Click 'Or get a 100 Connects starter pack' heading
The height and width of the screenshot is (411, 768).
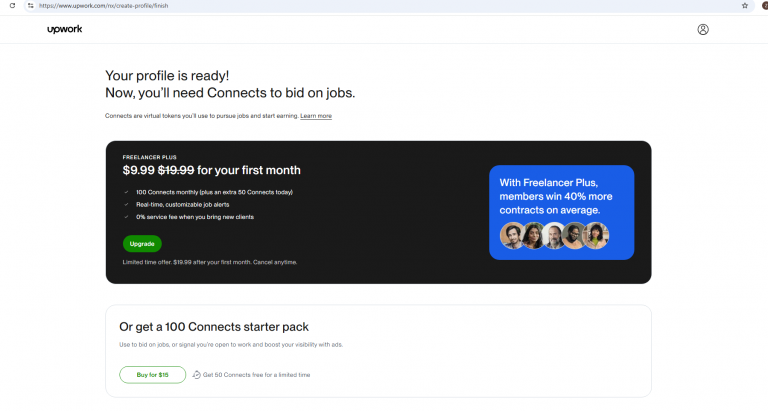click(214, 327)
